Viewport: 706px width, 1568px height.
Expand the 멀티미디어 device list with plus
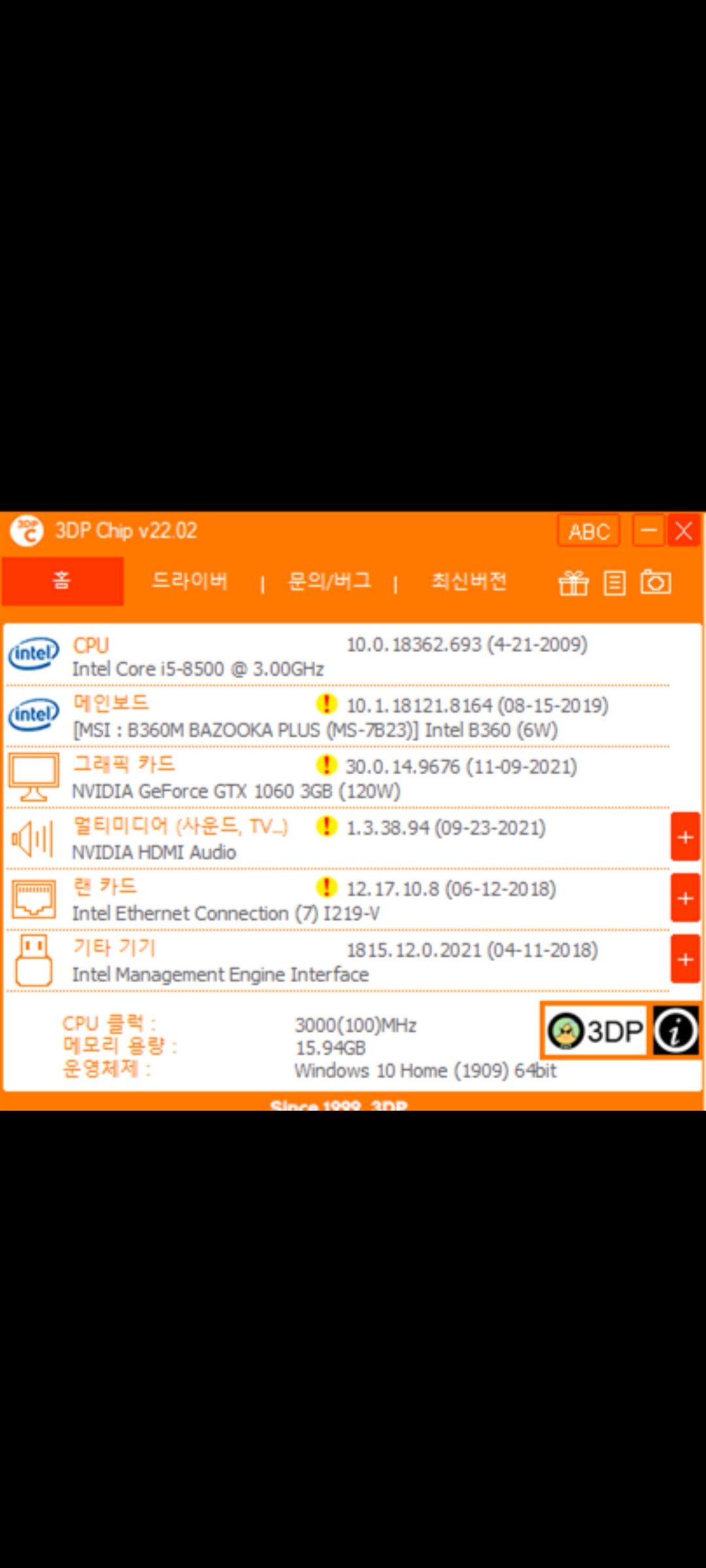click(x=685, y=837)
